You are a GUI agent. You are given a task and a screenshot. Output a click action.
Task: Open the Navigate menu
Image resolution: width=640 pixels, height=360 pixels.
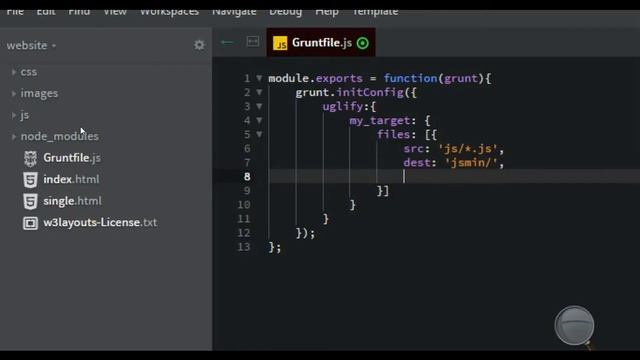coord(234,12)
